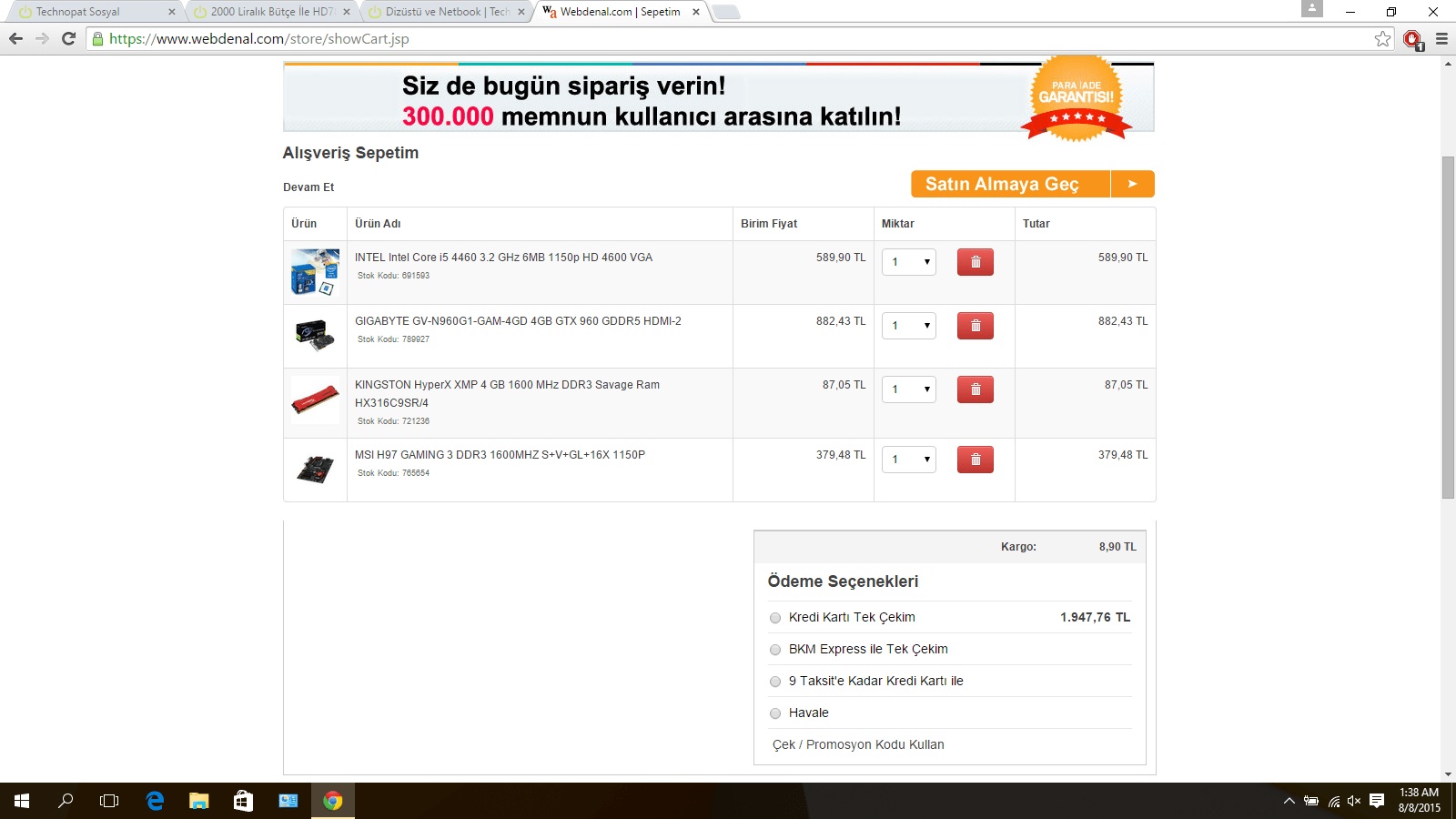This screenshot has height=819, width=1456.
Task: Check the battery status tray icon
Action: pos(1311,801)
